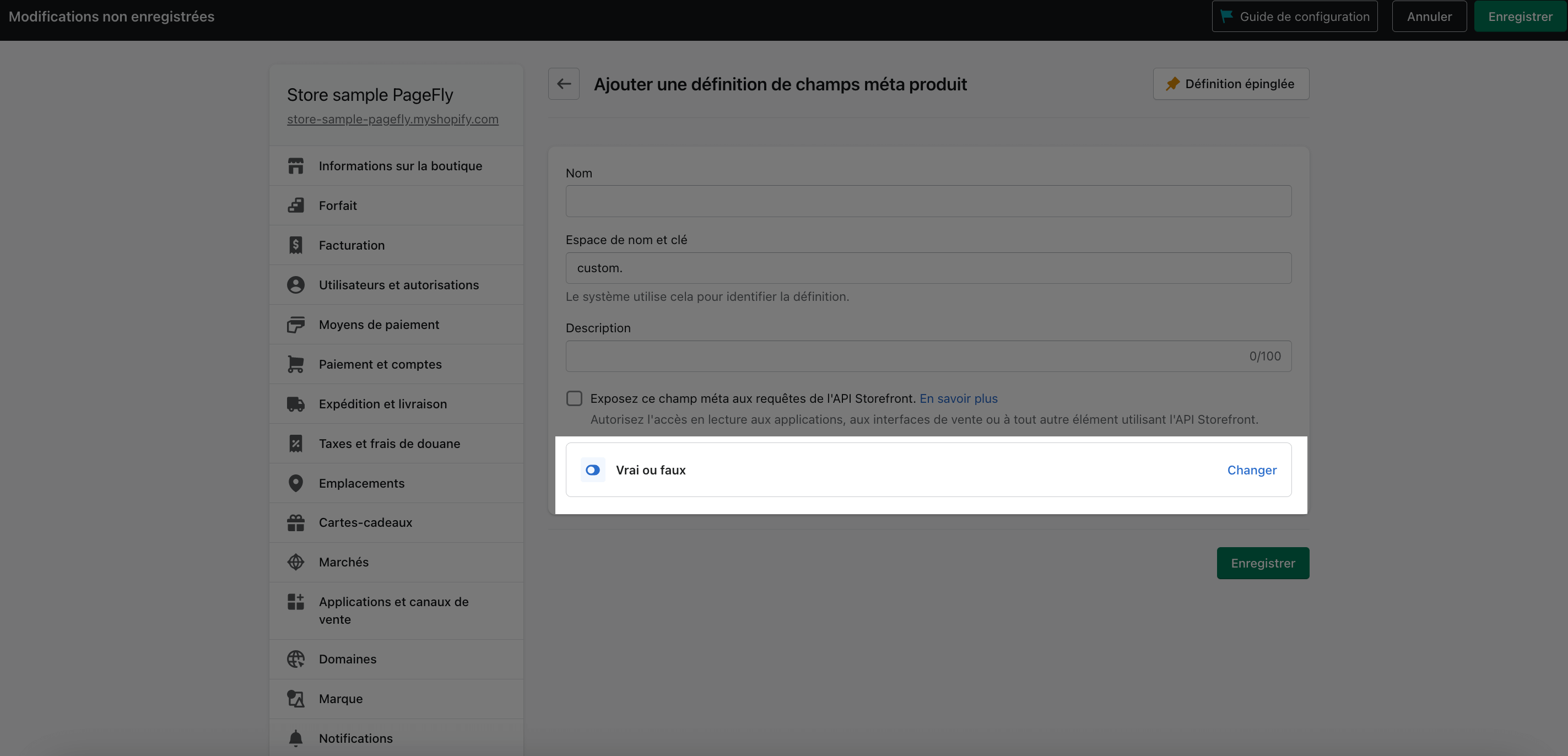Image resolution: width=1568 pixels, height=756 pixels.
Task: Click the Taxes et frais de douane icon
Action: tap(296, 443)
